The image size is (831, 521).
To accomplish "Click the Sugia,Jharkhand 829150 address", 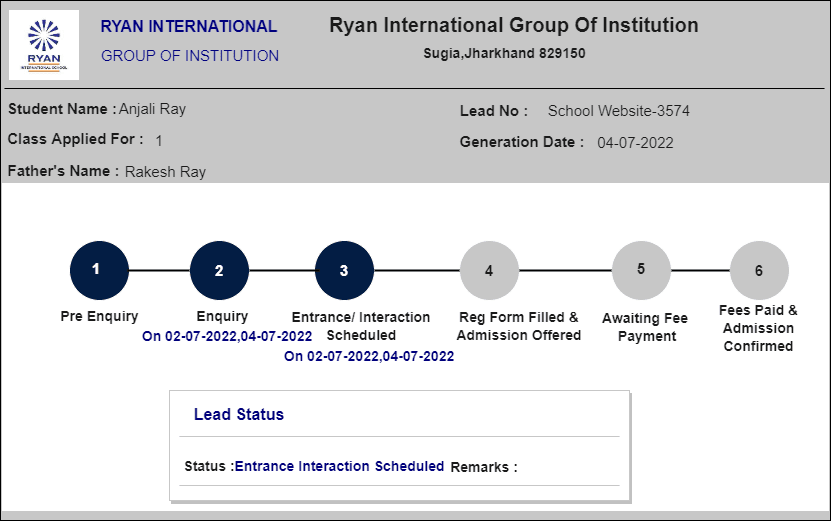I will coord(504,54).
